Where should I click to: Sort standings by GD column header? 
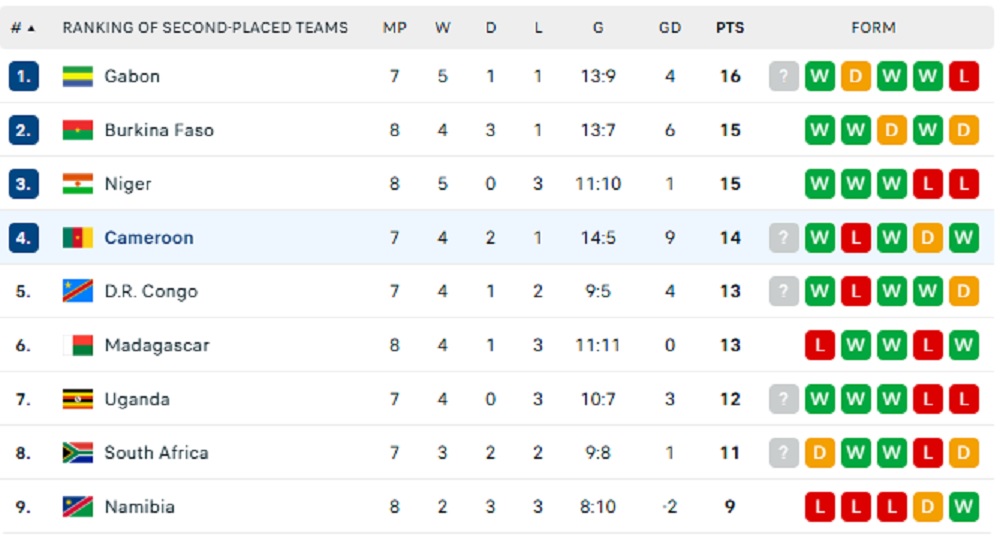670,28
